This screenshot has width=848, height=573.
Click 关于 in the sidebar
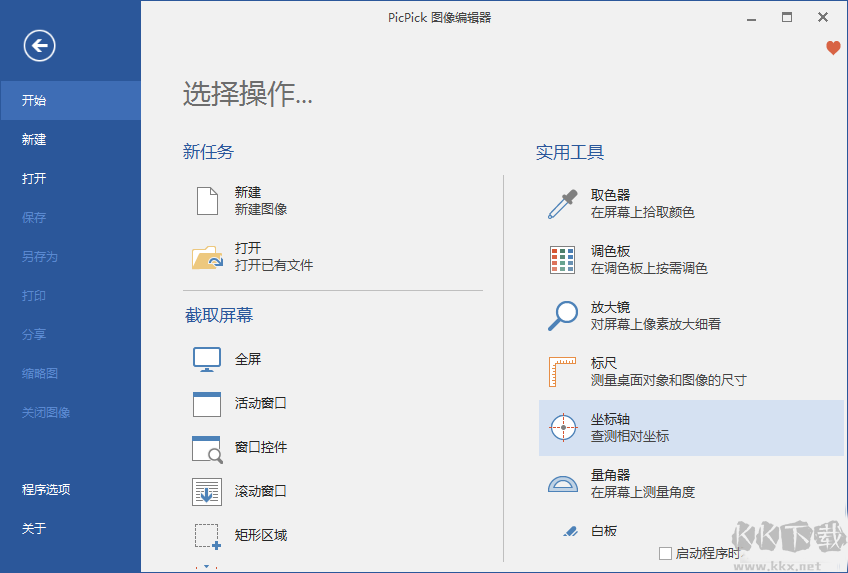pos(34,529)
